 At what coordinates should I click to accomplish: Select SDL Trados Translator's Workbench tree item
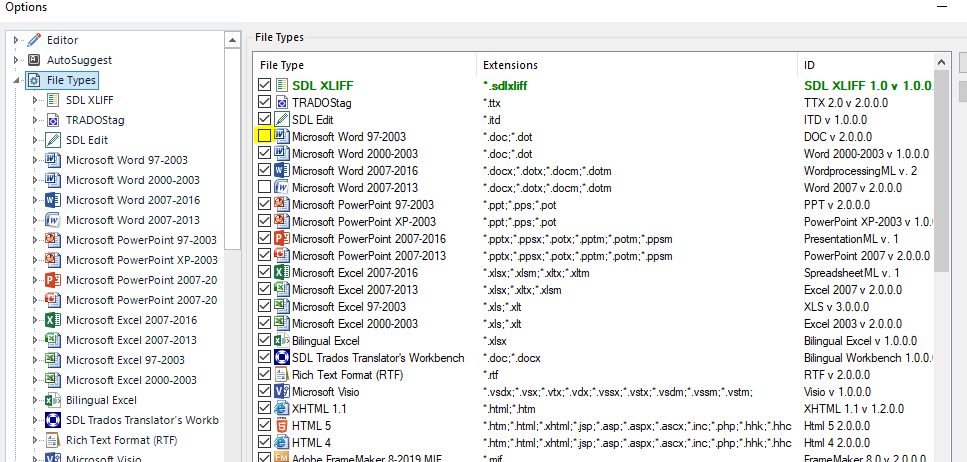[142, 420]
